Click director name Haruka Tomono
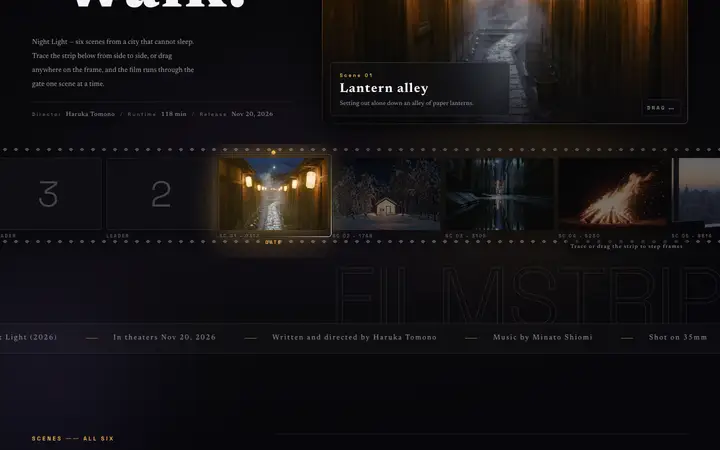 [x=90, y=114]
